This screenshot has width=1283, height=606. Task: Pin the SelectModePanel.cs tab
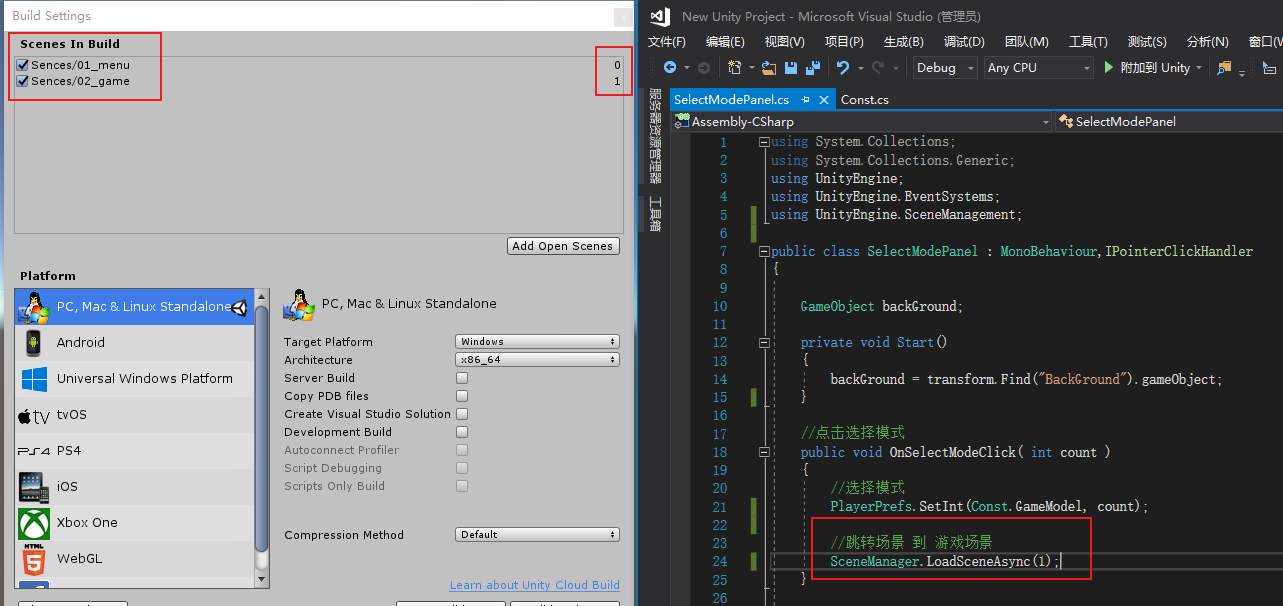coord(804,100)
